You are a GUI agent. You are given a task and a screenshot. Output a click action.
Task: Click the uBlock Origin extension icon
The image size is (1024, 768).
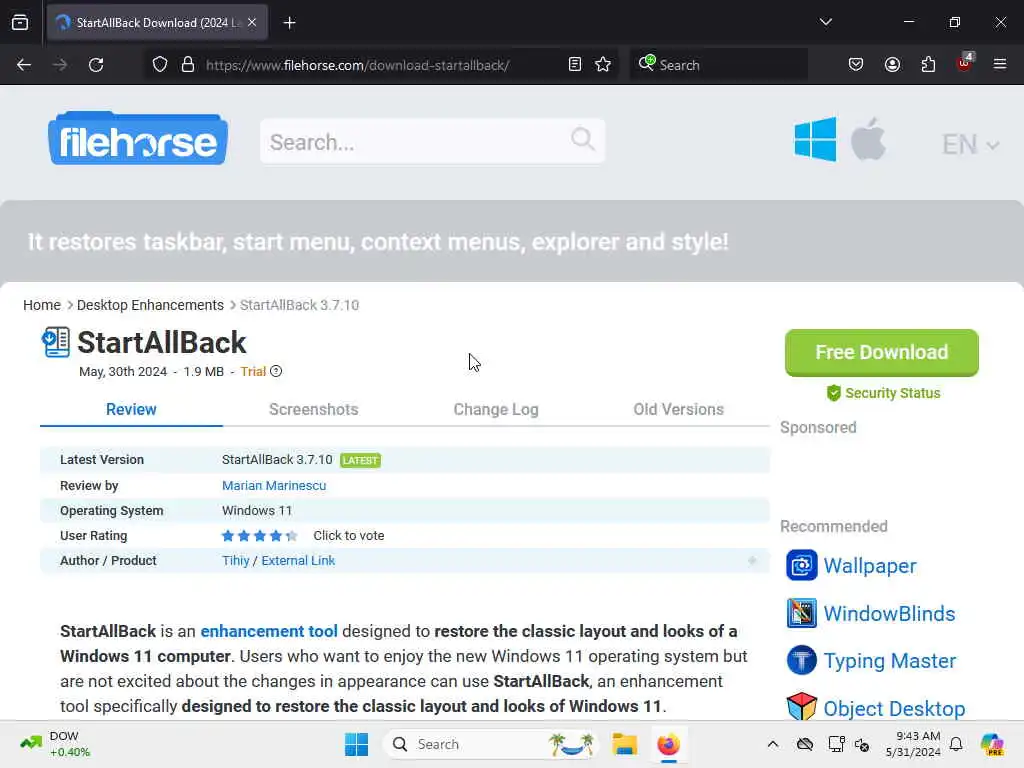965,63
